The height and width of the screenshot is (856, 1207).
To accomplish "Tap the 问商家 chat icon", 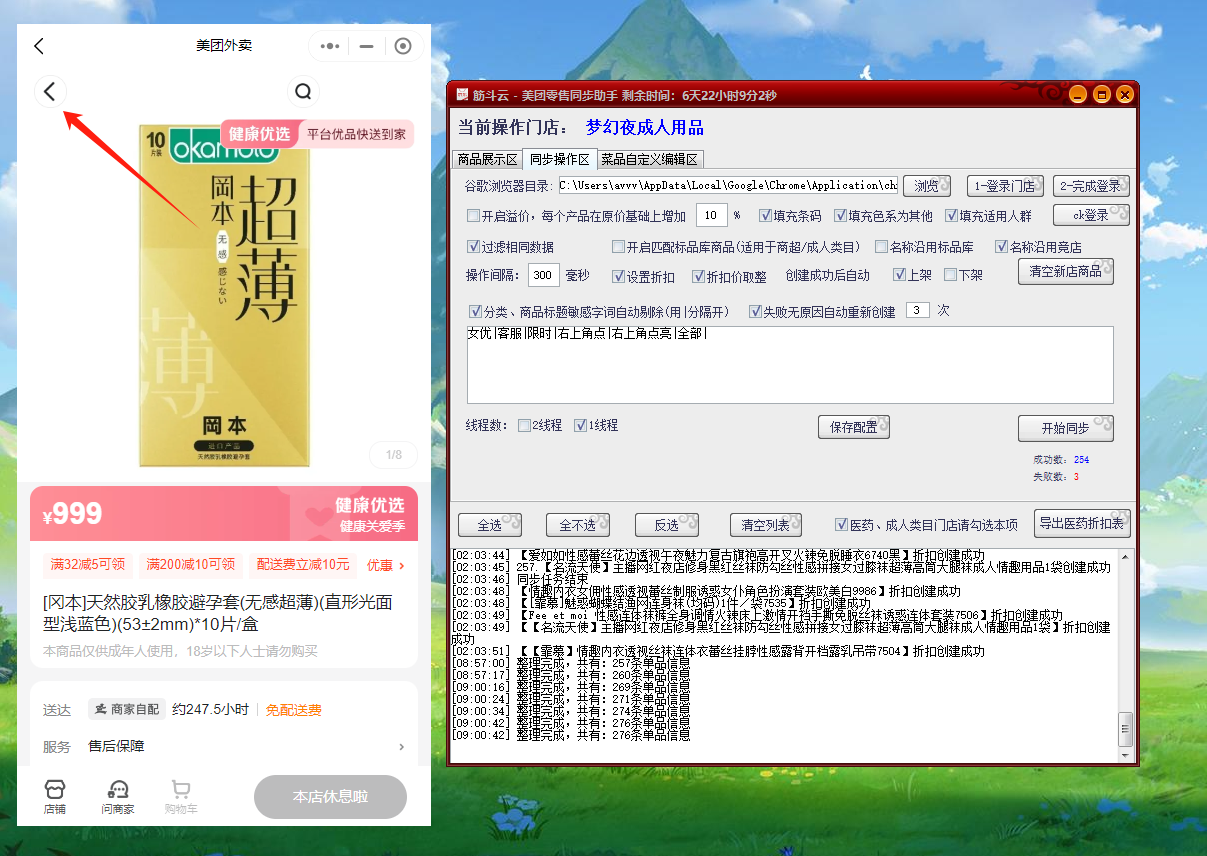I will pyautogui.click(x=117, y=797).
